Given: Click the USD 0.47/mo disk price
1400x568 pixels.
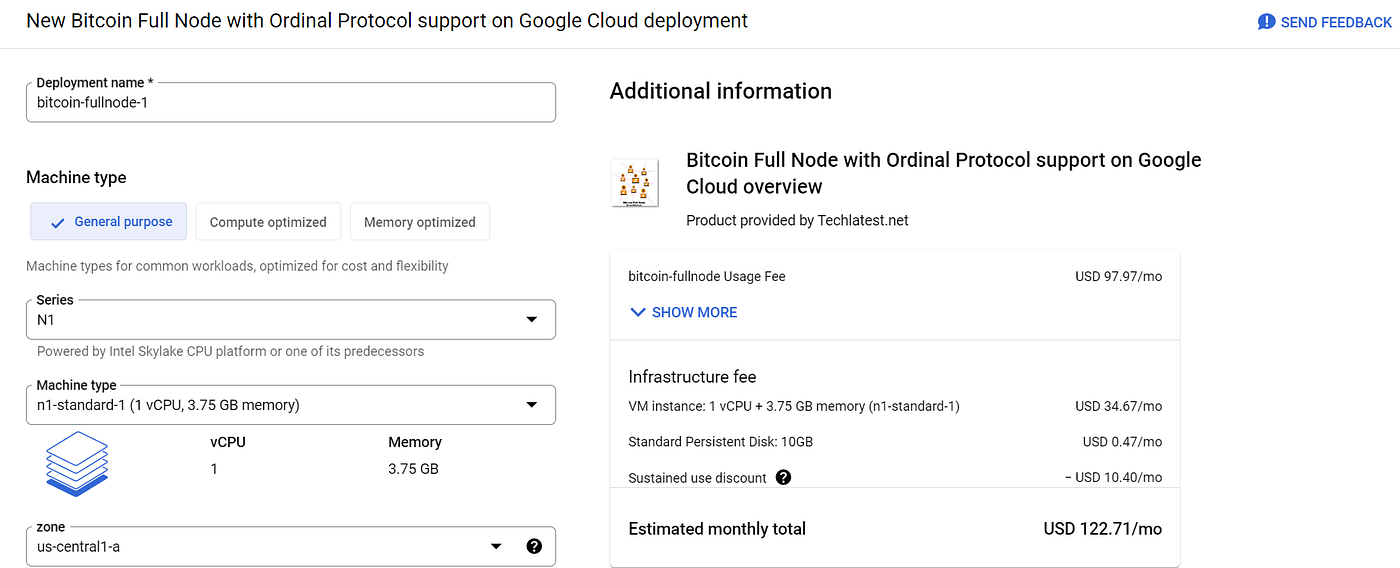Looking at the screenshot, I should [x=1122, y=441].
